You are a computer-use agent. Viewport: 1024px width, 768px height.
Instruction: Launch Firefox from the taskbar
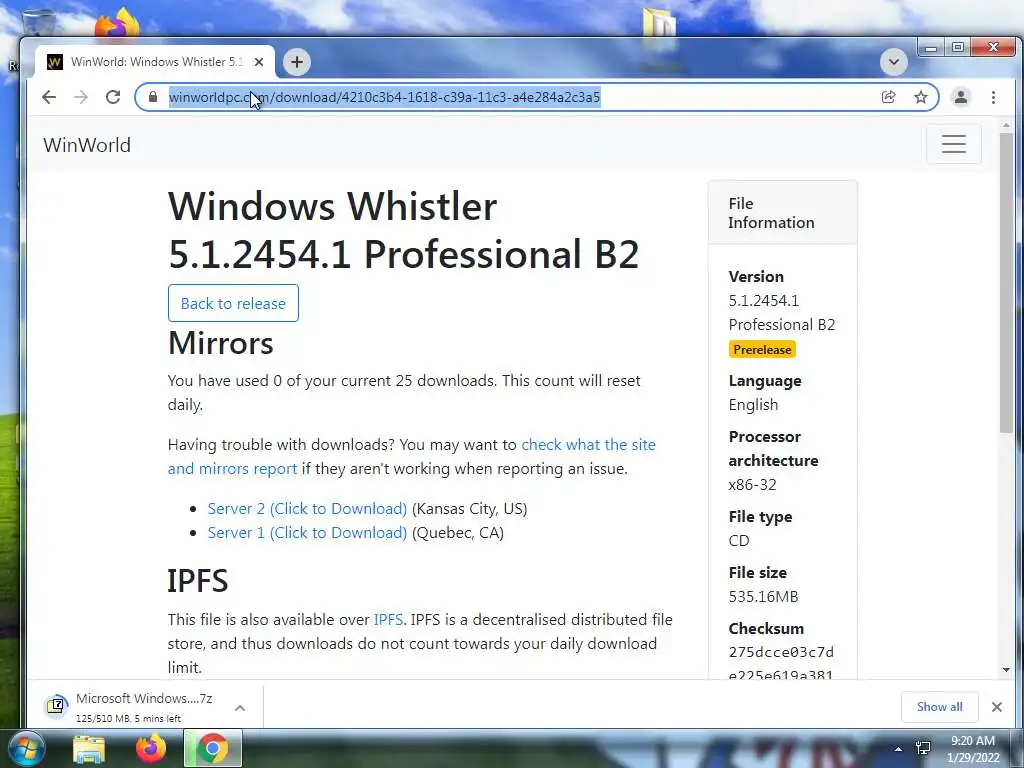coord(150,749)
